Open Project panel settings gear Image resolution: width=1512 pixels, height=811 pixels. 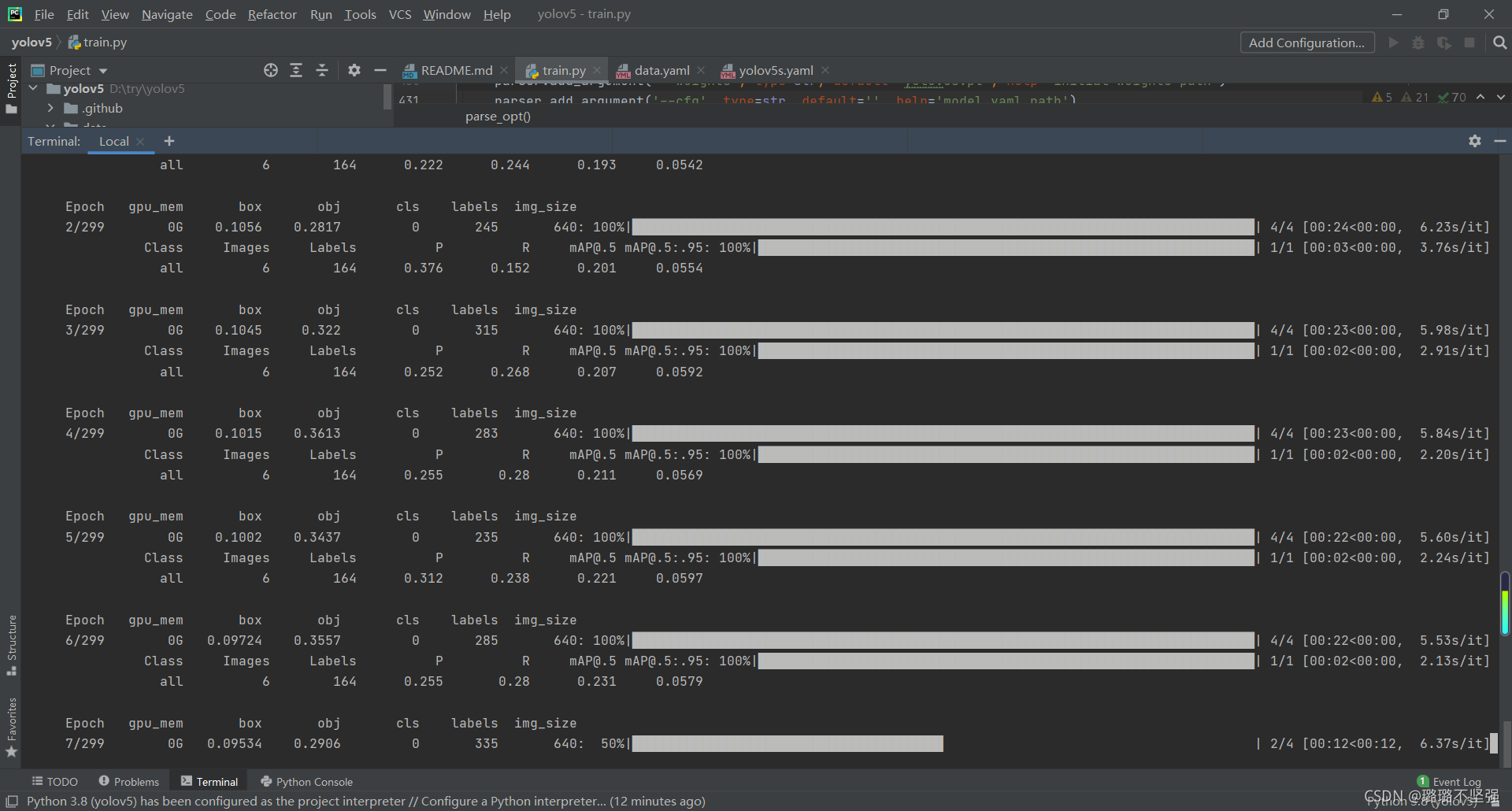click(x=354, y=70)
